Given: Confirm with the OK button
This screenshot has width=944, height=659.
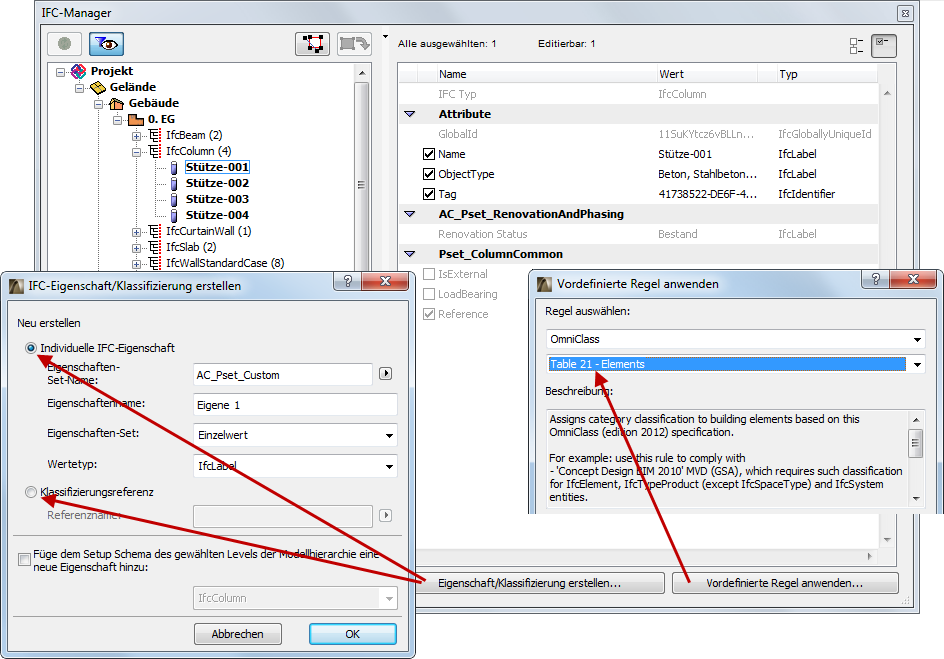Looking at the screenshot, I should pyautogui.click(x=353, y=634).
